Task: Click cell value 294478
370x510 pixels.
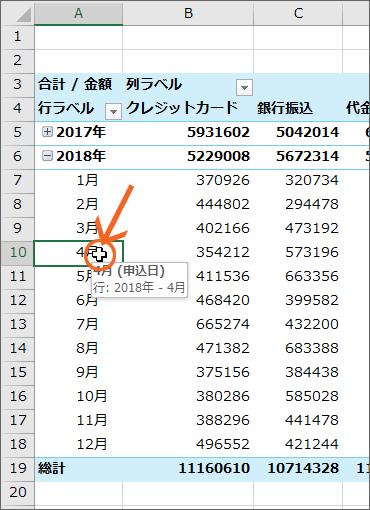Action: coord(312,204)
